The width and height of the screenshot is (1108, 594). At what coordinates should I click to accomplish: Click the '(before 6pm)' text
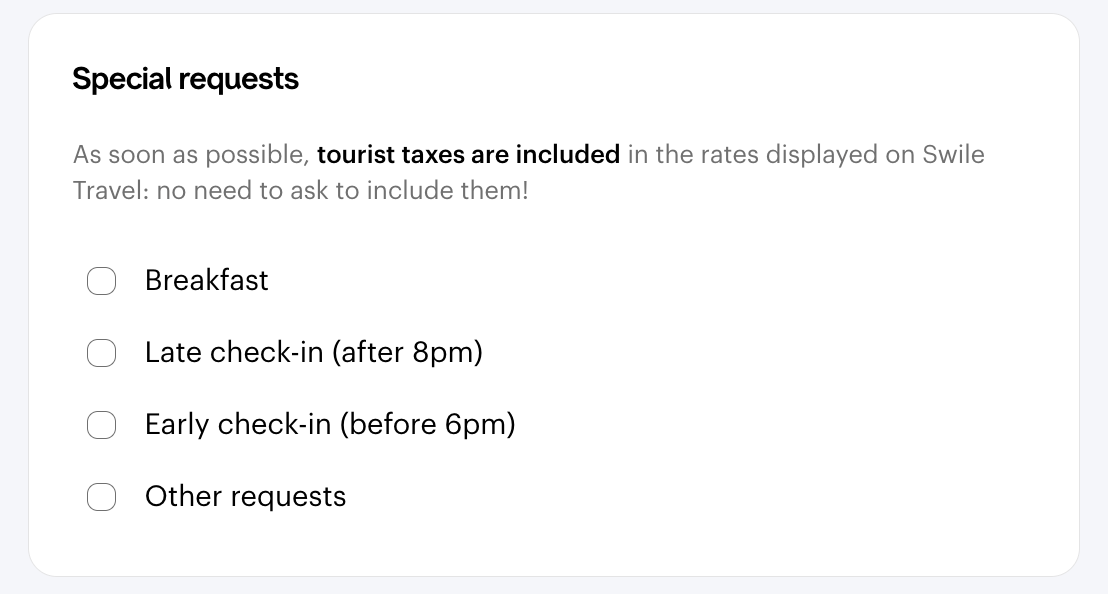[x=427, y=425]
